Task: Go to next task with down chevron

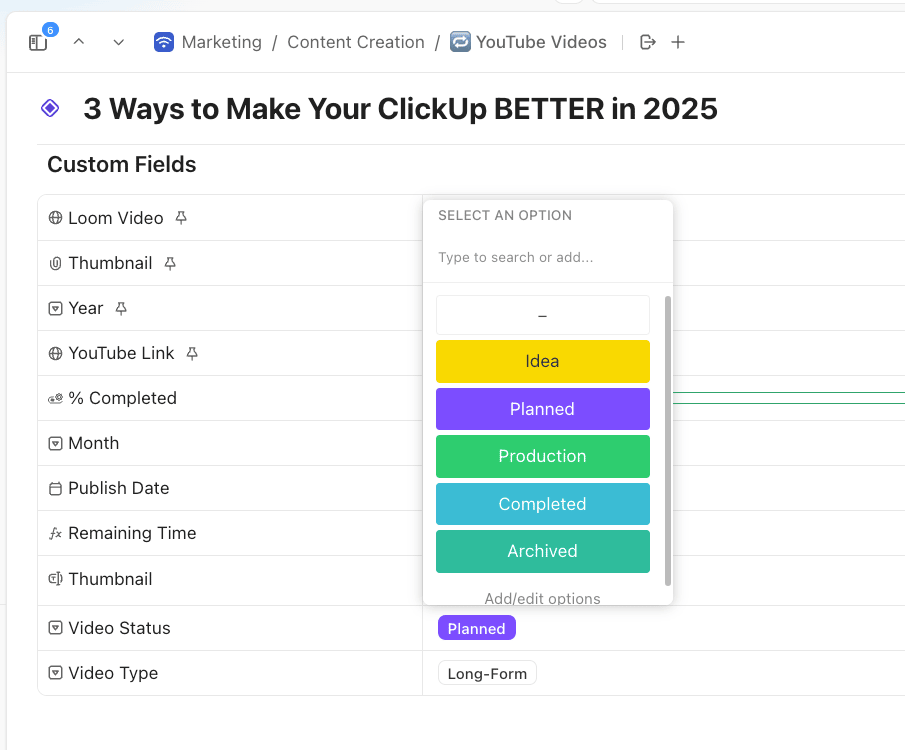Action: pyautogui.click(x=118, y=42)
